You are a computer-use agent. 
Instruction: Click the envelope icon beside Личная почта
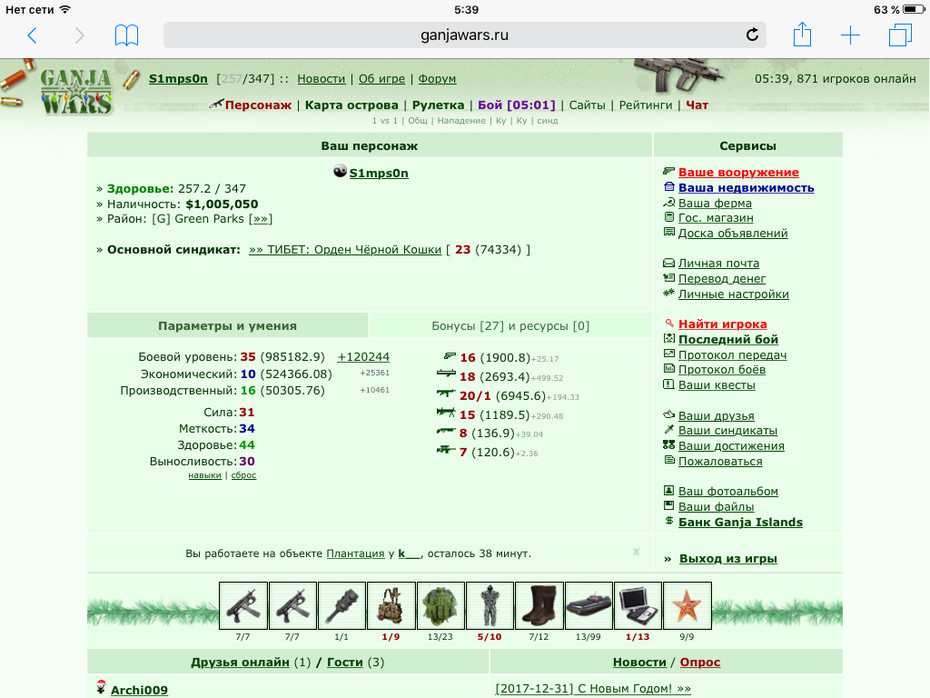(669, 263)
